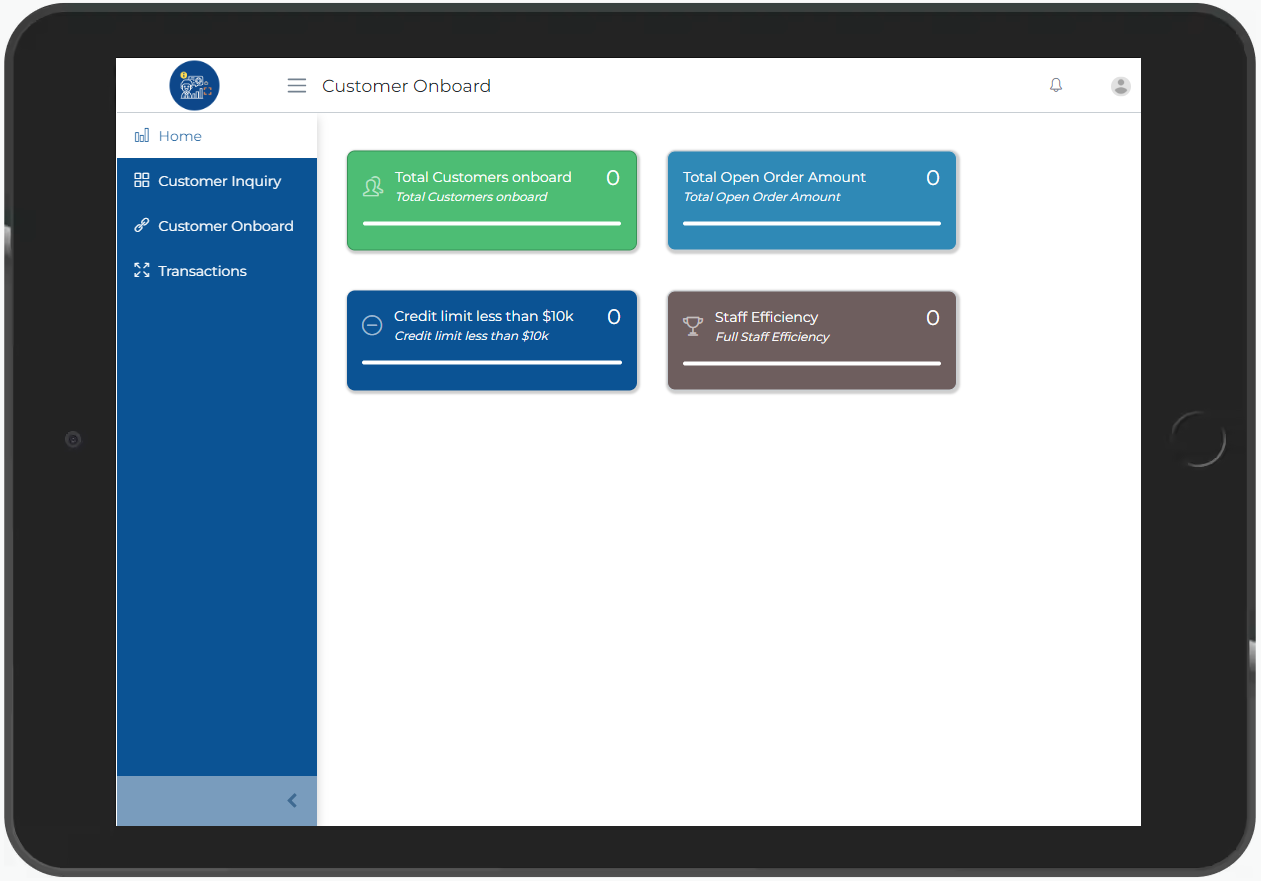Click the italic Total Customers onboard subtitle
Image resolution: width=1261 pixels, height=881 pixels.
[471, 197]
